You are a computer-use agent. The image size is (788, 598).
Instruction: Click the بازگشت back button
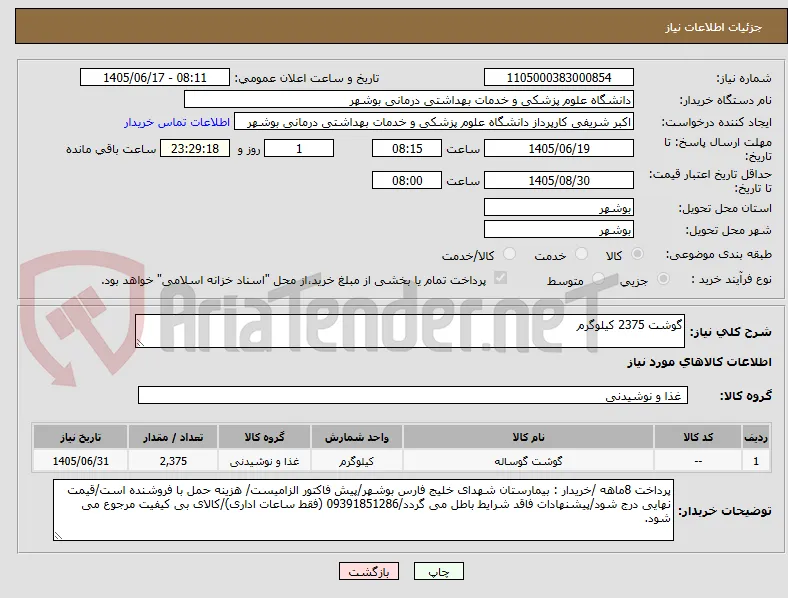(369, 571)
